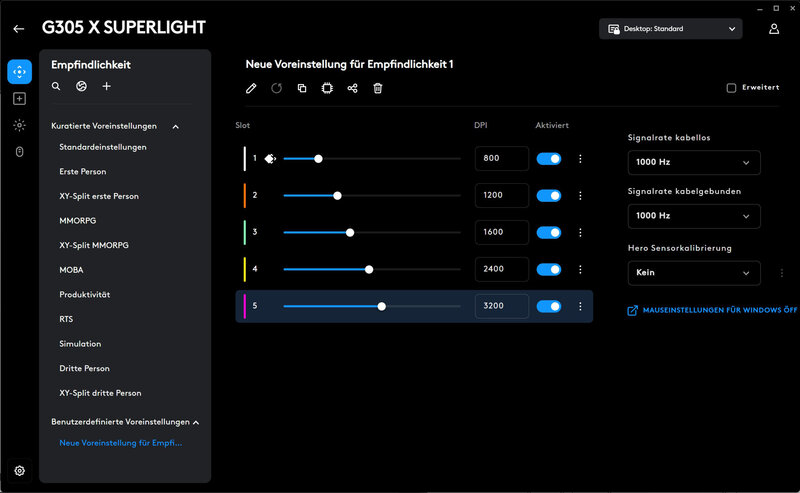Open the Desktop: Standard profile dropdown
The height and width of the screenshot is (493, 800).
pos(670,29)
